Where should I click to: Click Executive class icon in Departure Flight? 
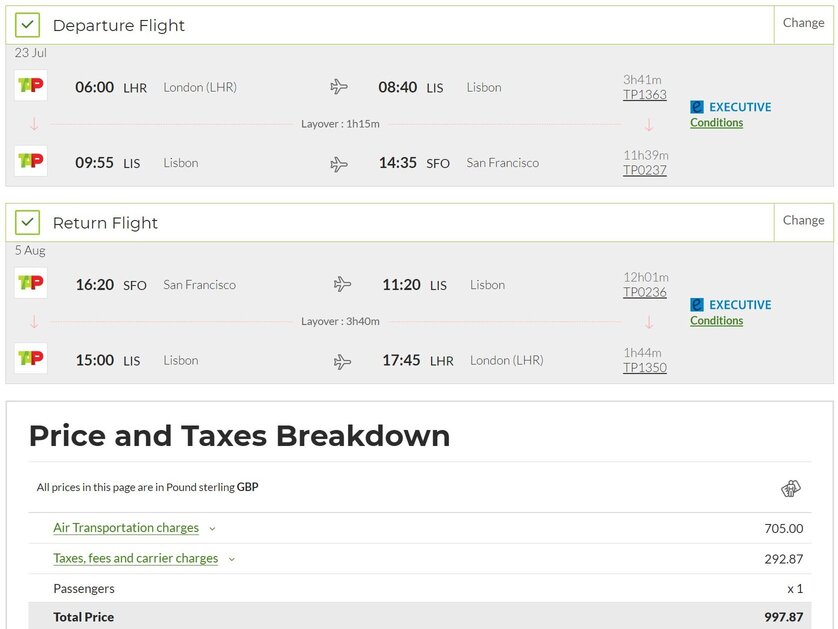coord(697,107)
